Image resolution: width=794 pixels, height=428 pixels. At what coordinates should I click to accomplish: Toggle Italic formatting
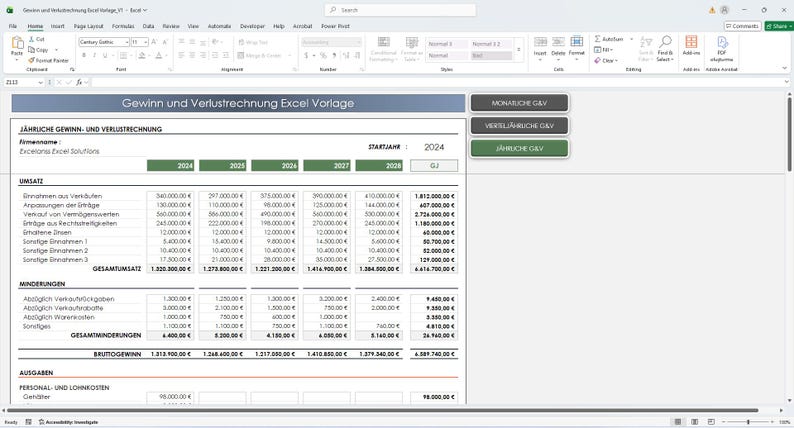pos(94,55)
